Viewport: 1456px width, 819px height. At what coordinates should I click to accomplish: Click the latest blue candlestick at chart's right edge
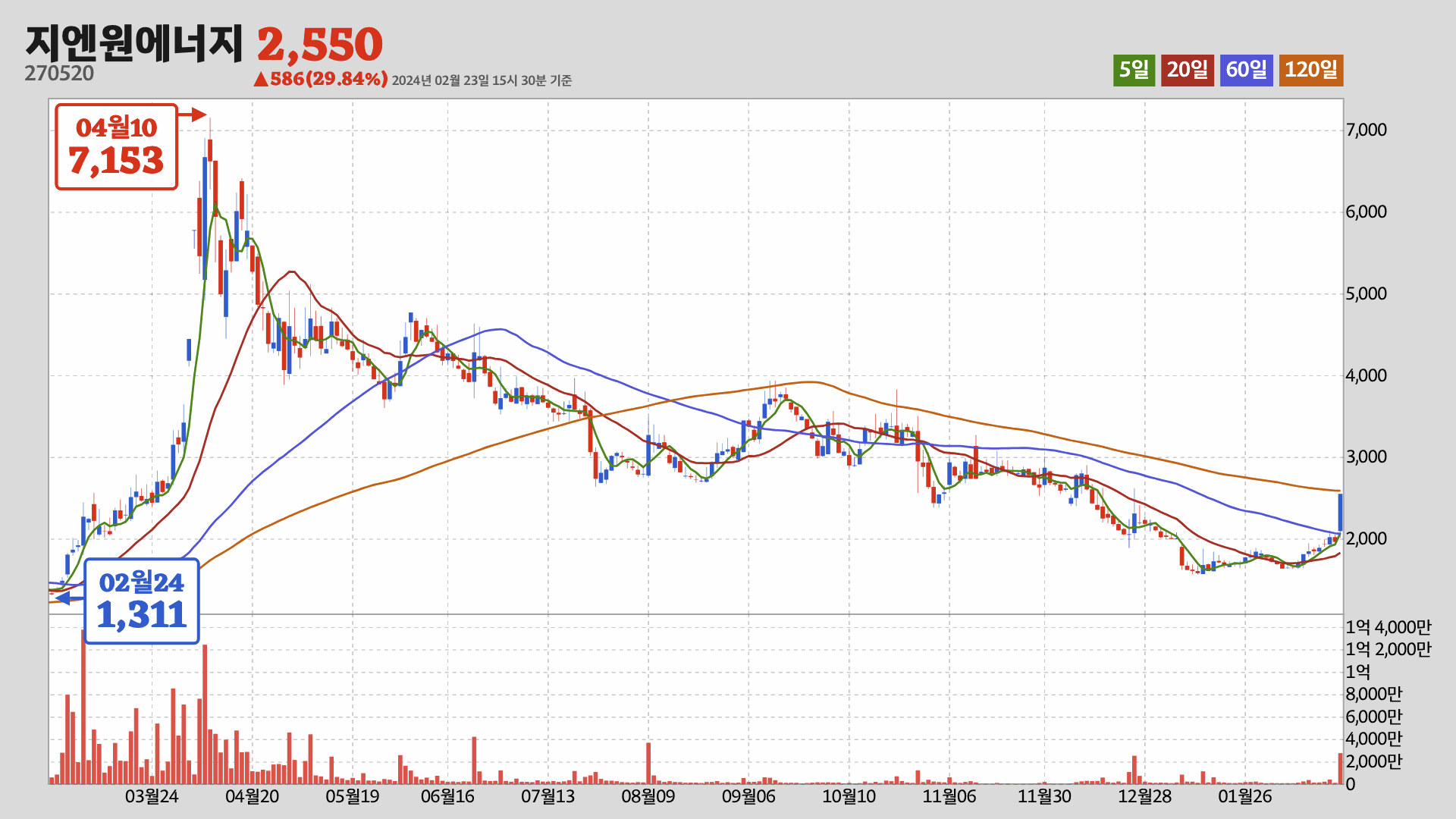pos(1340,513)
